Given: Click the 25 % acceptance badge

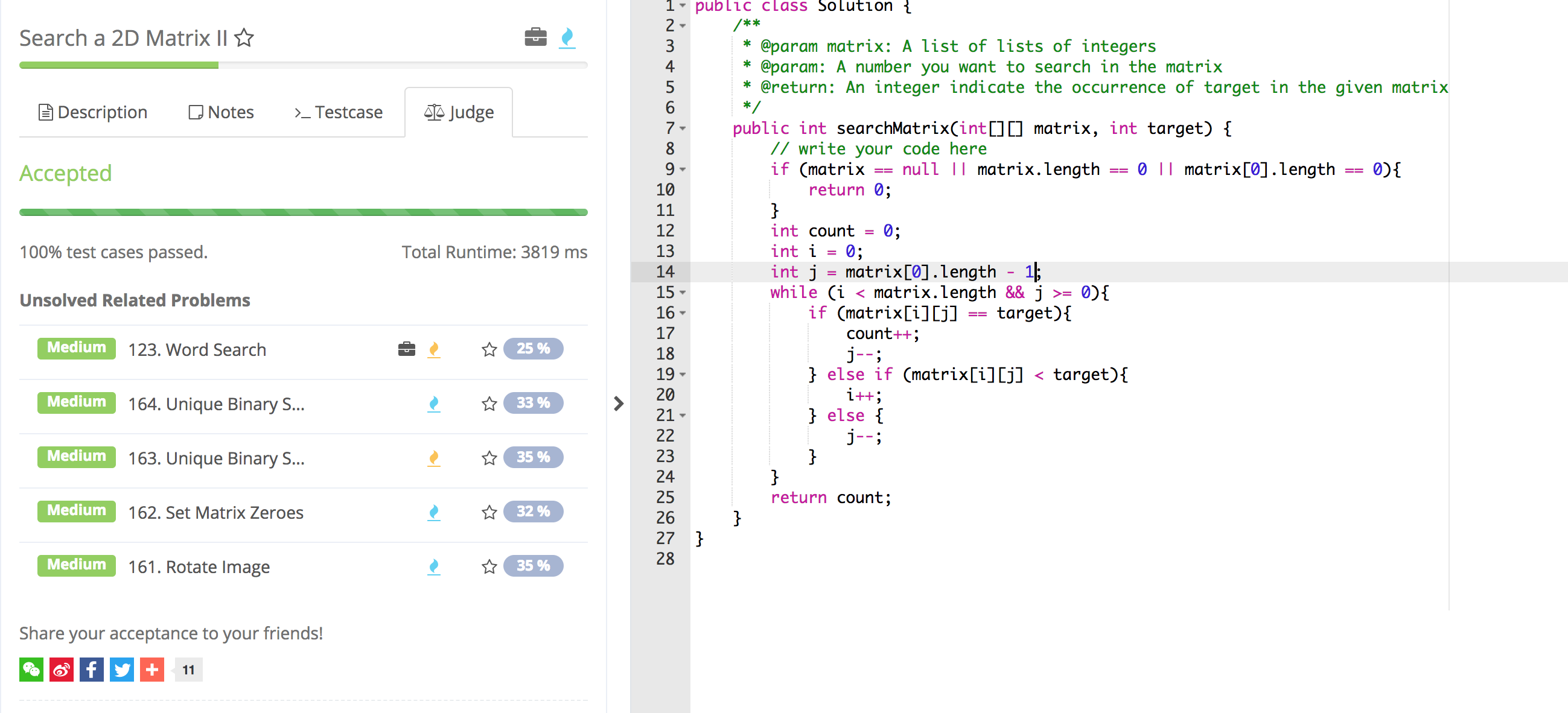Looking at the screenshot, I should (x=533, y=348).
